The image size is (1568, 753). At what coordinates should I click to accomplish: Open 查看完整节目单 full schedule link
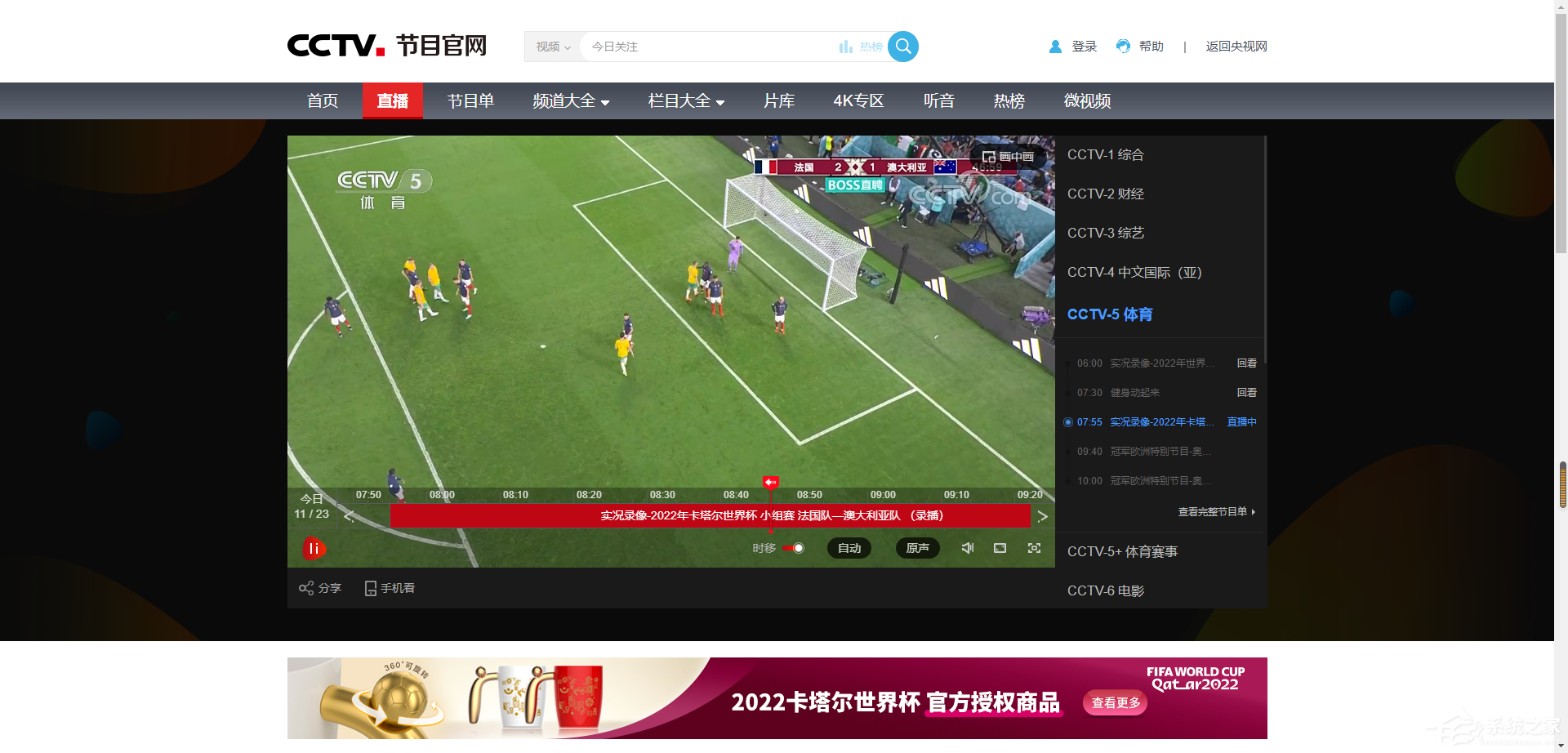[x=1216, y=512]
